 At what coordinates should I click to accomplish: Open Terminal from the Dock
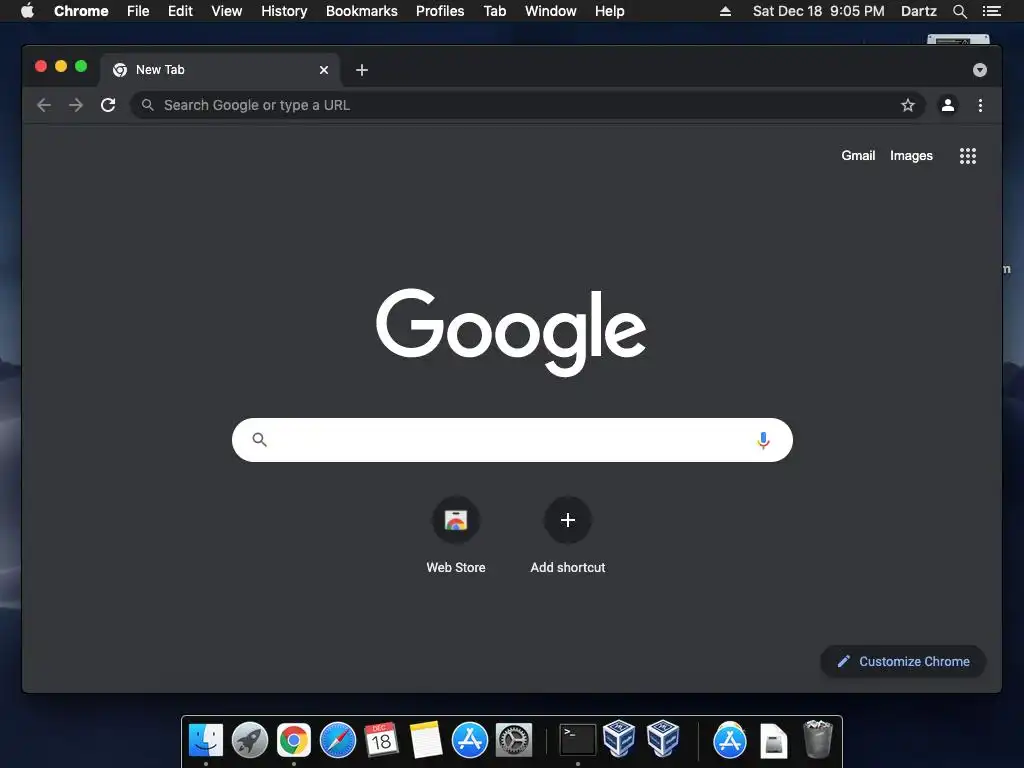click(x=578, y=740)
